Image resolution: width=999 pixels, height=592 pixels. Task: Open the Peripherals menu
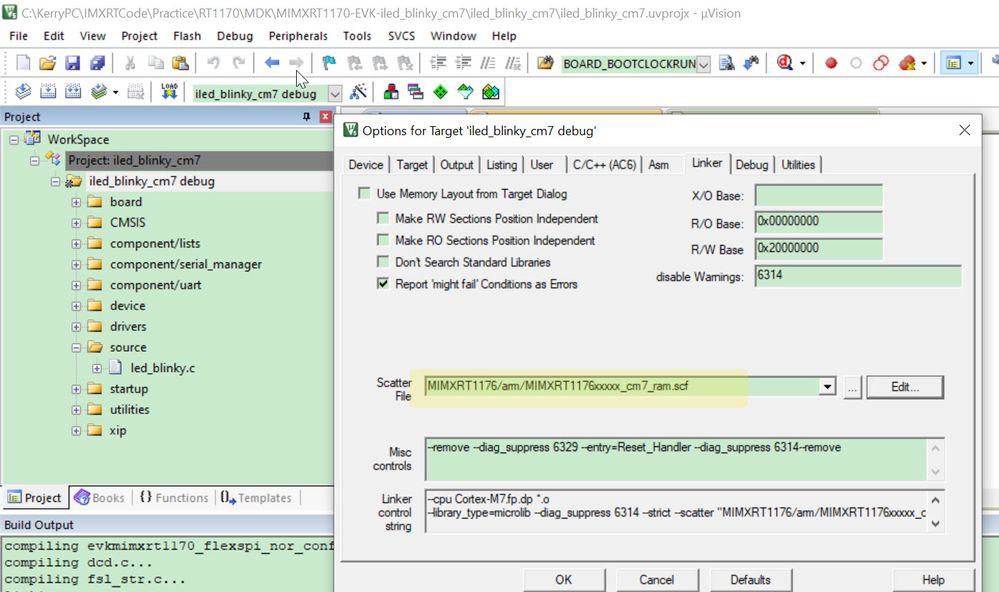298,36
